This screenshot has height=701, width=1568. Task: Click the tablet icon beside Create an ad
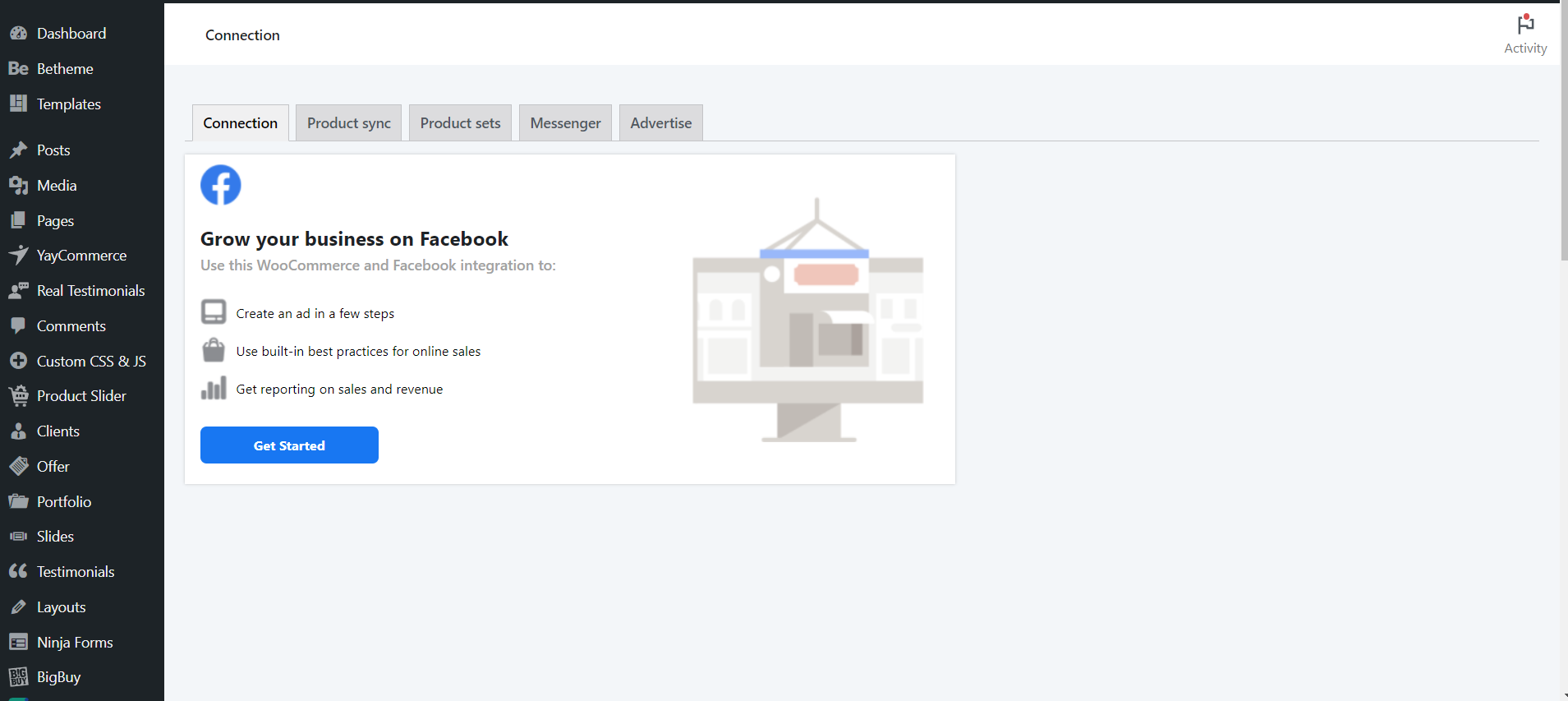point(214,312)
